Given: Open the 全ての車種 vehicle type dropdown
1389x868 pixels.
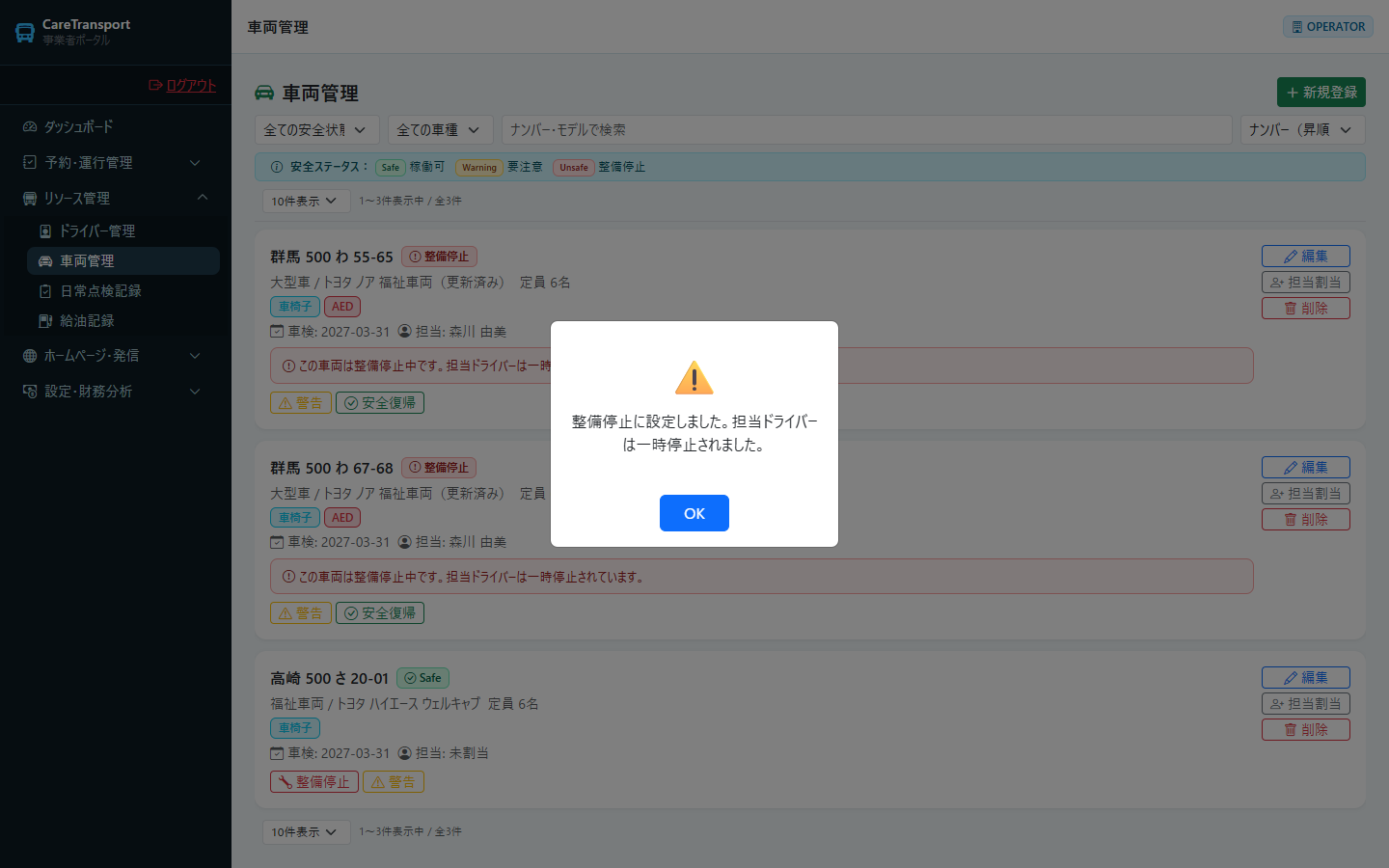Looking at the screenshot, I should tap(441, 129).
